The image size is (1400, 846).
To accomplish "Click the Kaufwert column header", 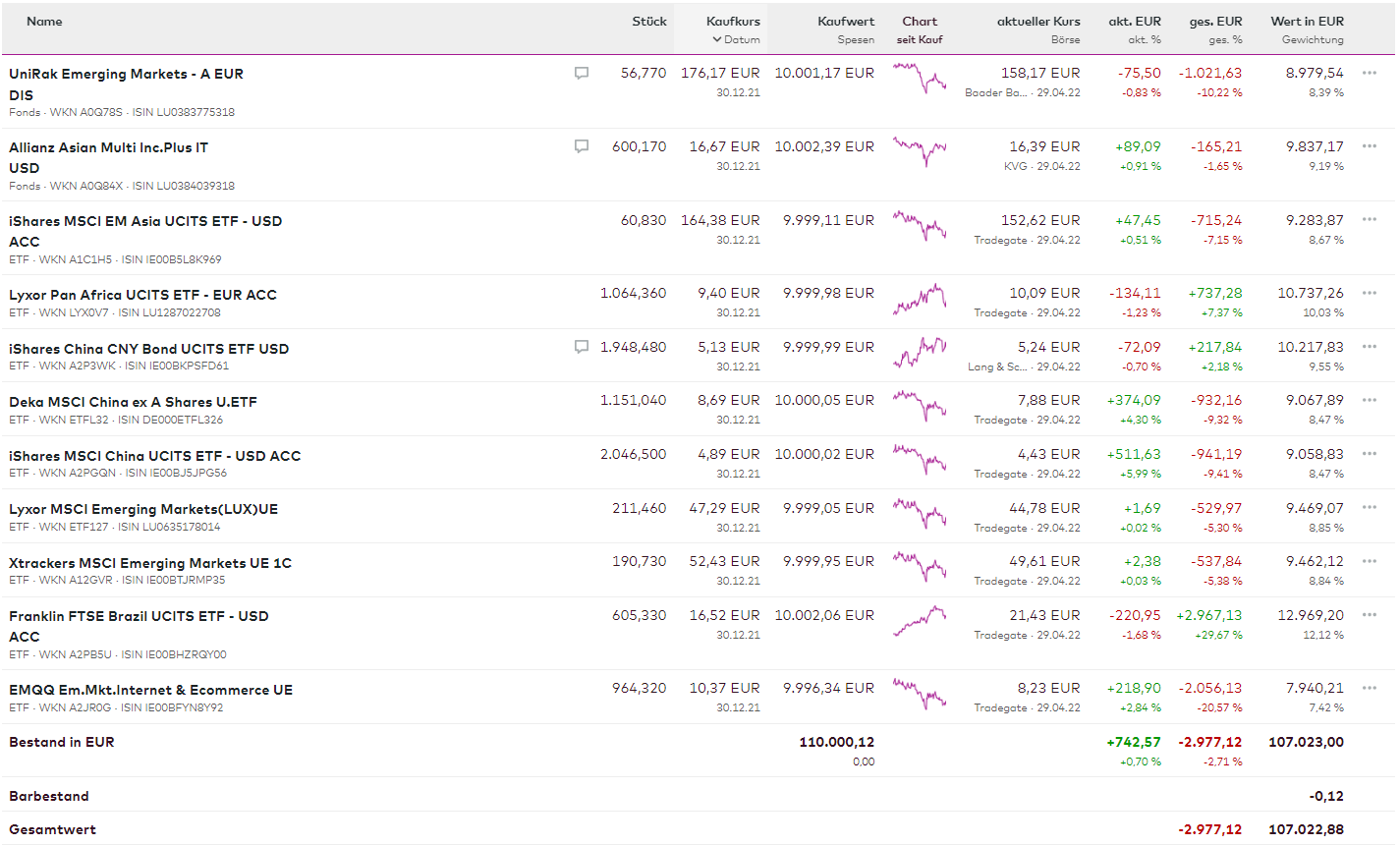I will (845, 21).
